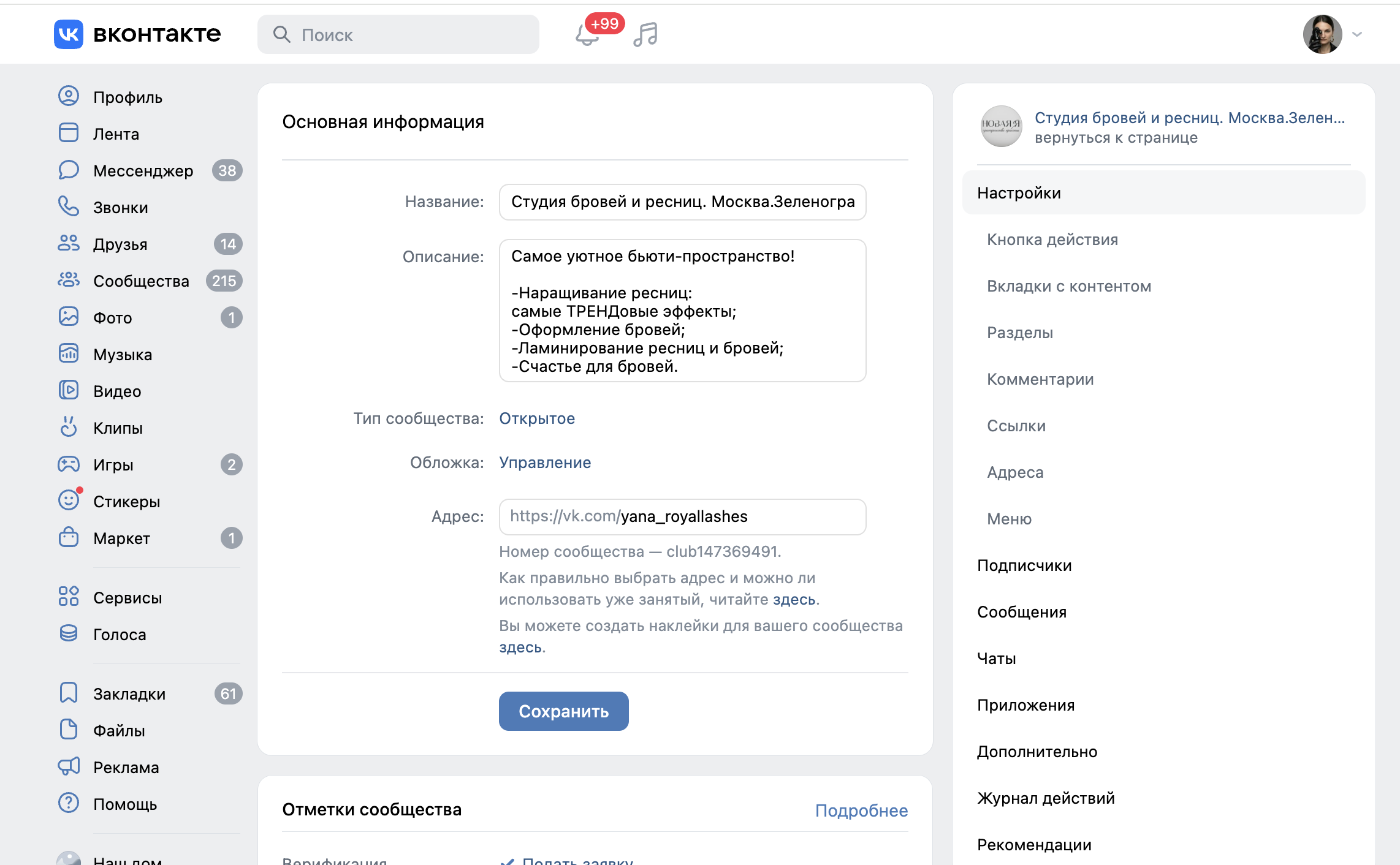Click the Закладки counter badge 61

229,693
